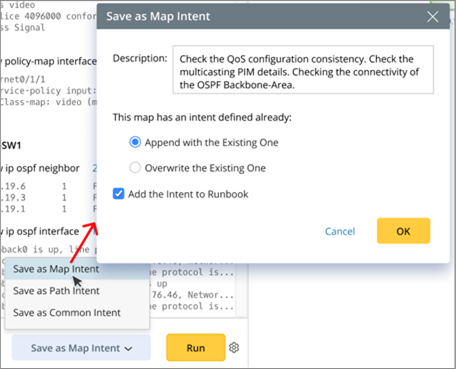Expand the Save as Map Intent dropdown button

coord(81,348)
